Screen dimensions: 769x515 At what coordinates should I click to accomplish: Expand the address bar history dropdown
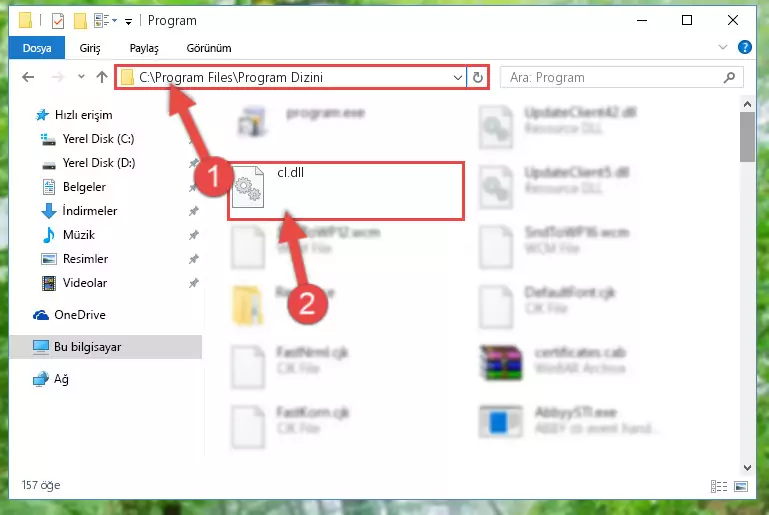pyautogui.click(x=458, y=77)
